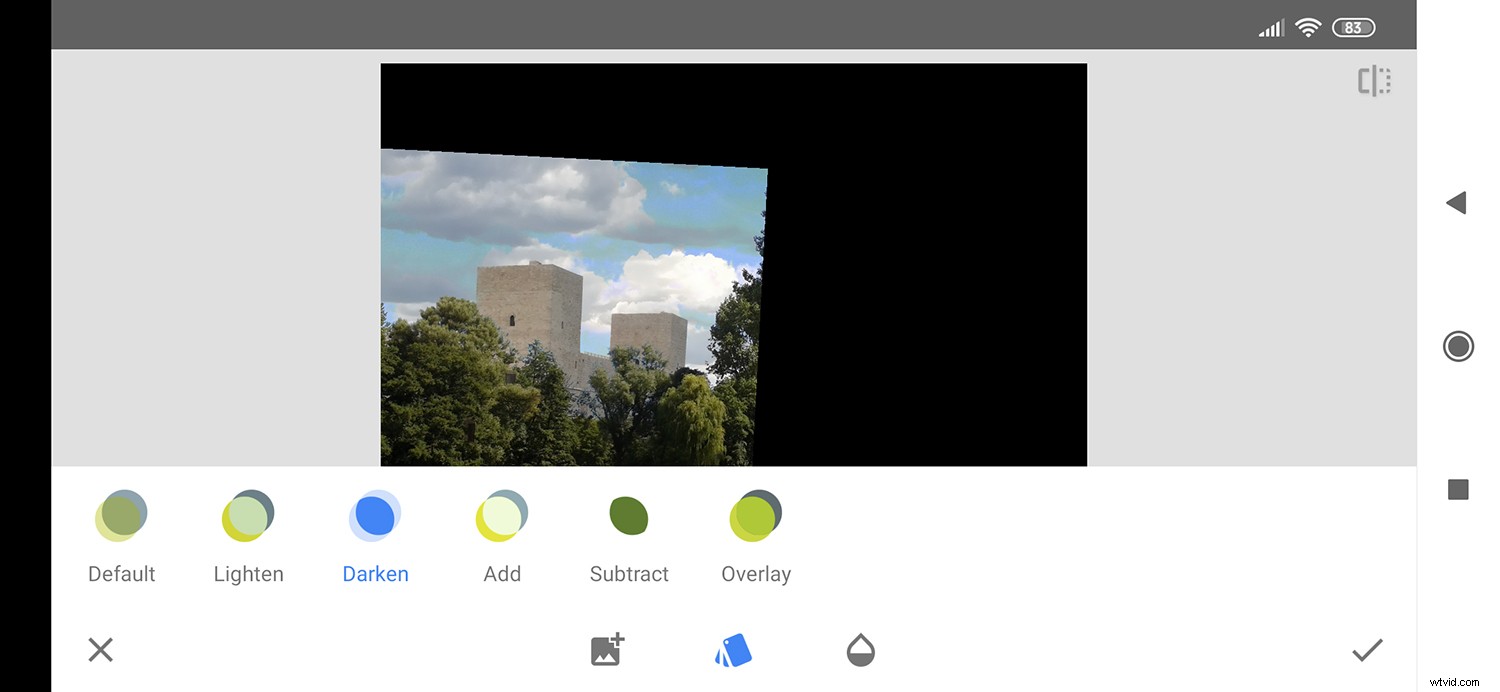Tap the Android home circle button
Screen dimensions: 1500x692
click(x=1458, y=346)
